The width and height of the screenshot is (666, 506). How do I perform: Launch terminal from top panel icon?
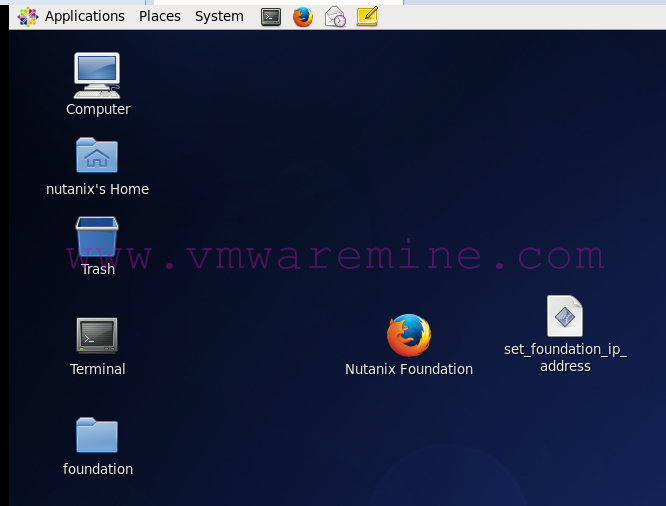[x=271, y=17]
